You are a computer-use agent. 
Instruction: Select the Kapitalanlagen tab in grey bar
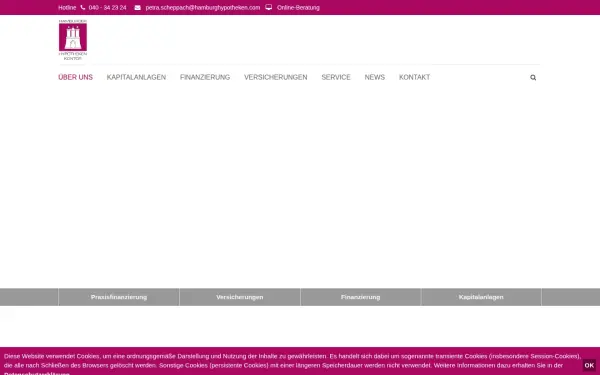(481, 297)
